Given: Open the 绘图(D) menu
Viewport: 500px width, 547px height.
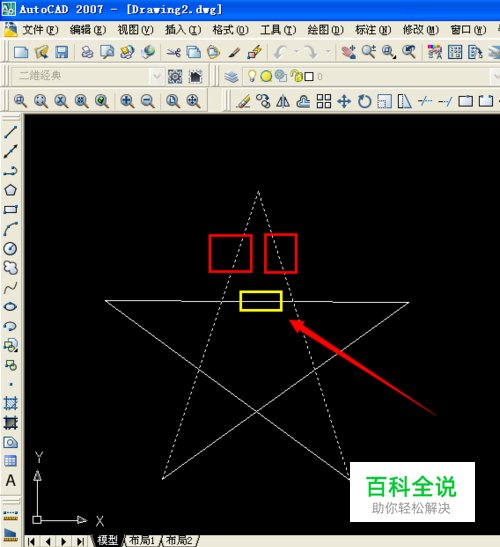Looking at the screenshot, I should pos(325,30).
